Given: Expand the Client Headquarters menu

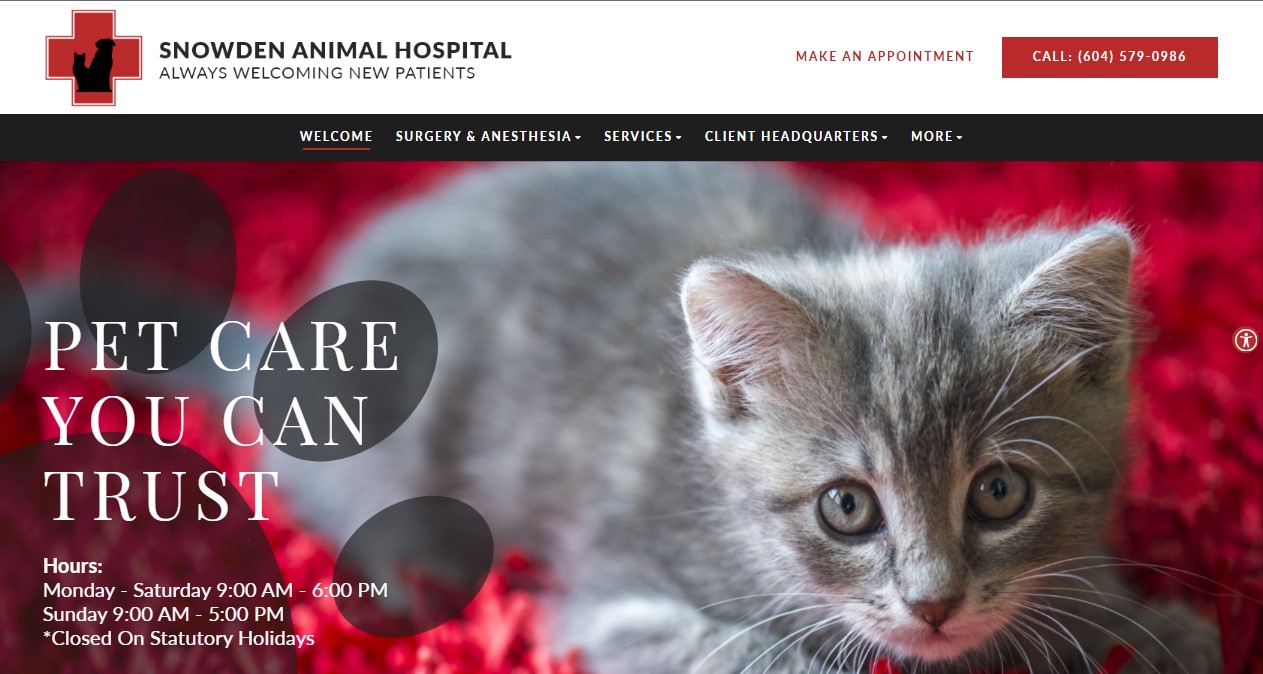Looking at the screenshot, I should pos(796,137).
